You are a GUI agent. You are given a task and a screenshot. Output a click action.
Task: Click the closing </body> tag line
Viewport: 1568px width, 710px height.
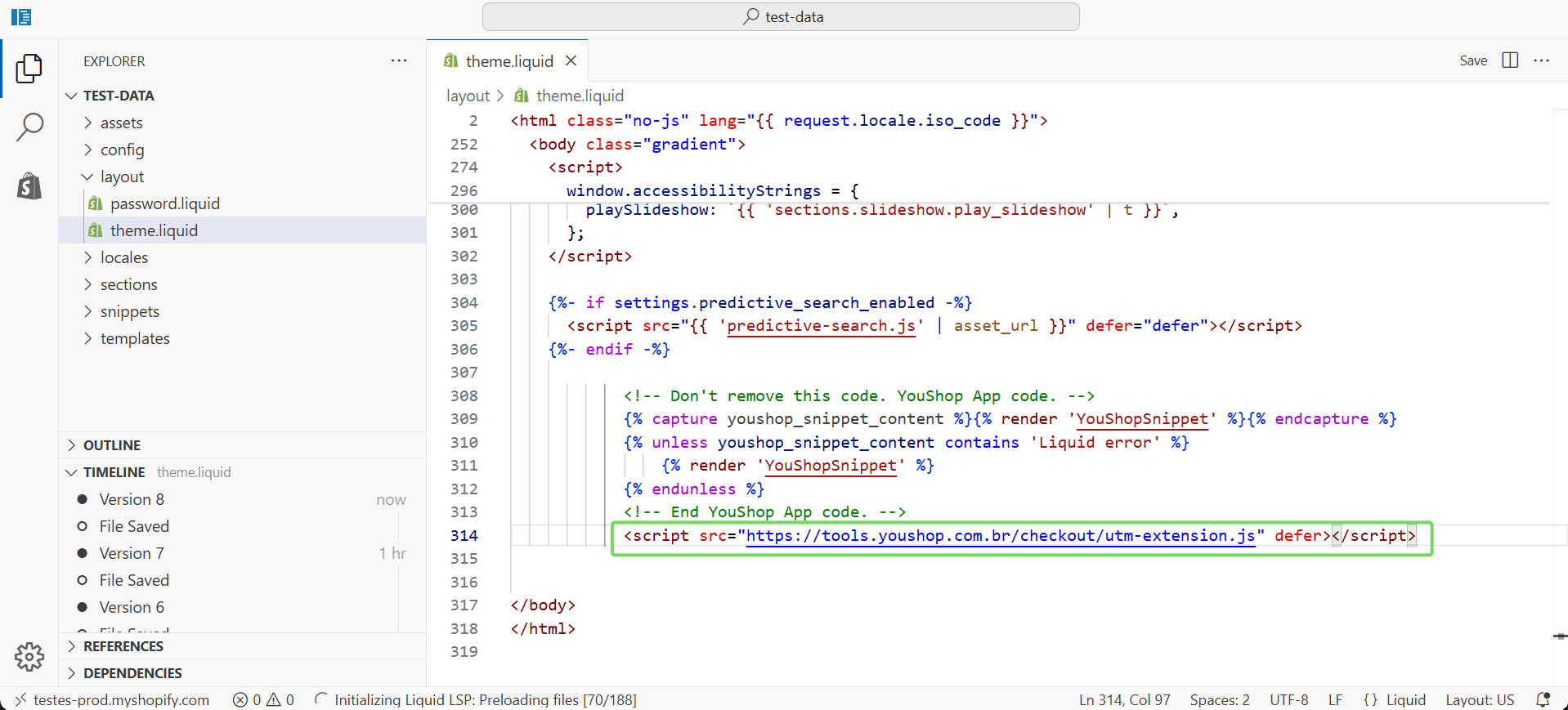543,605
